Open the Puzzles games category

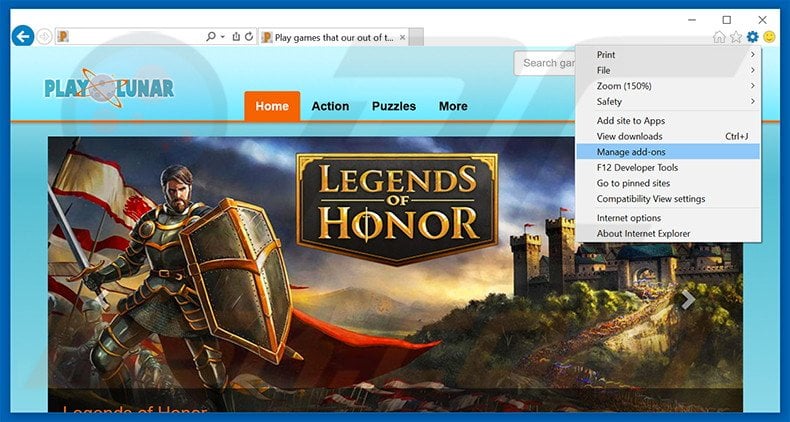[x=394, y=106]
